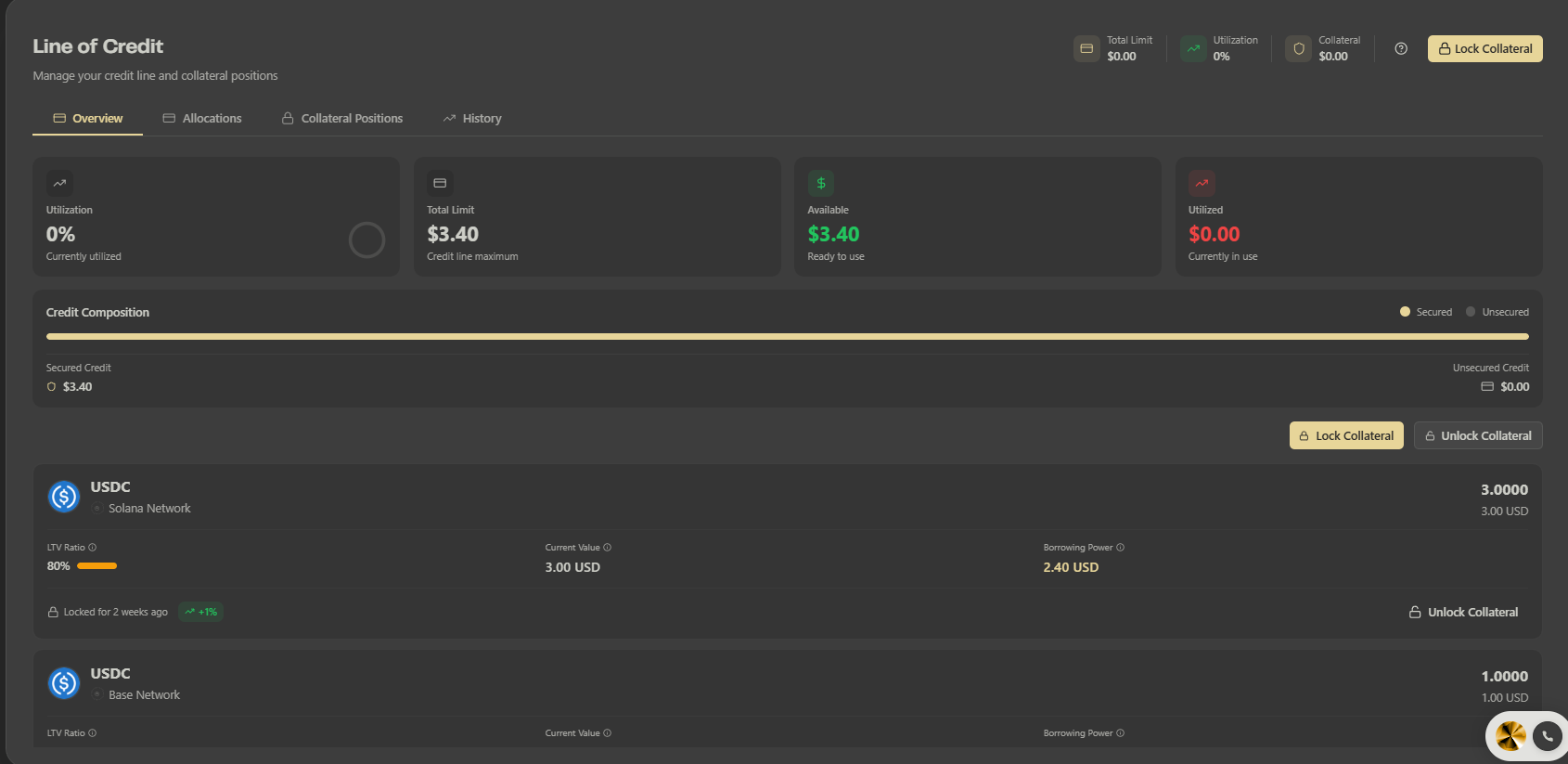
Task: Click the +1% green badge
Action: (200, 612)
